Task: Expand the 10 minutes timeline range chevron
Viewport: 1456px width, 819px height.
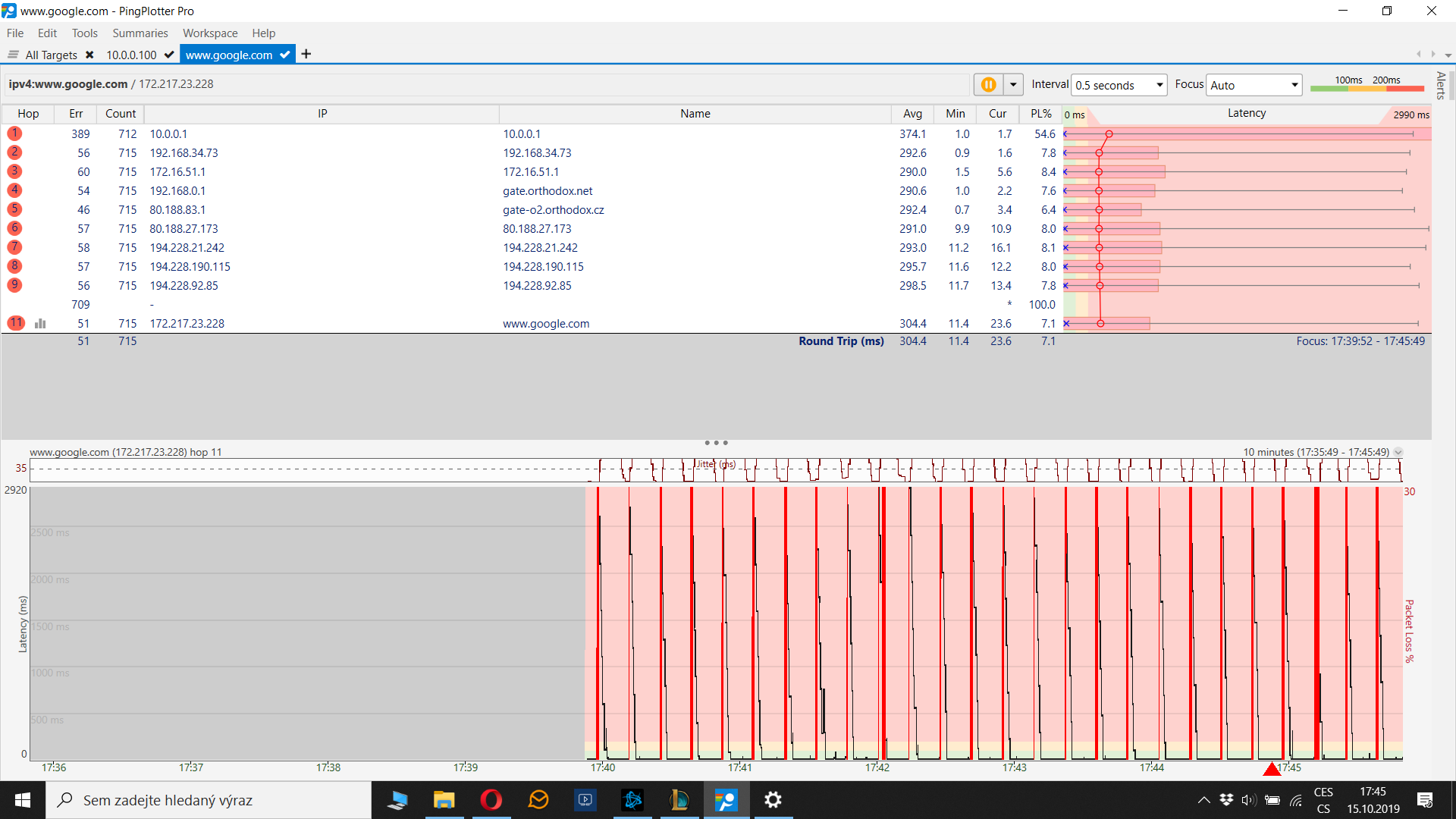Action: pos(1398,452)
